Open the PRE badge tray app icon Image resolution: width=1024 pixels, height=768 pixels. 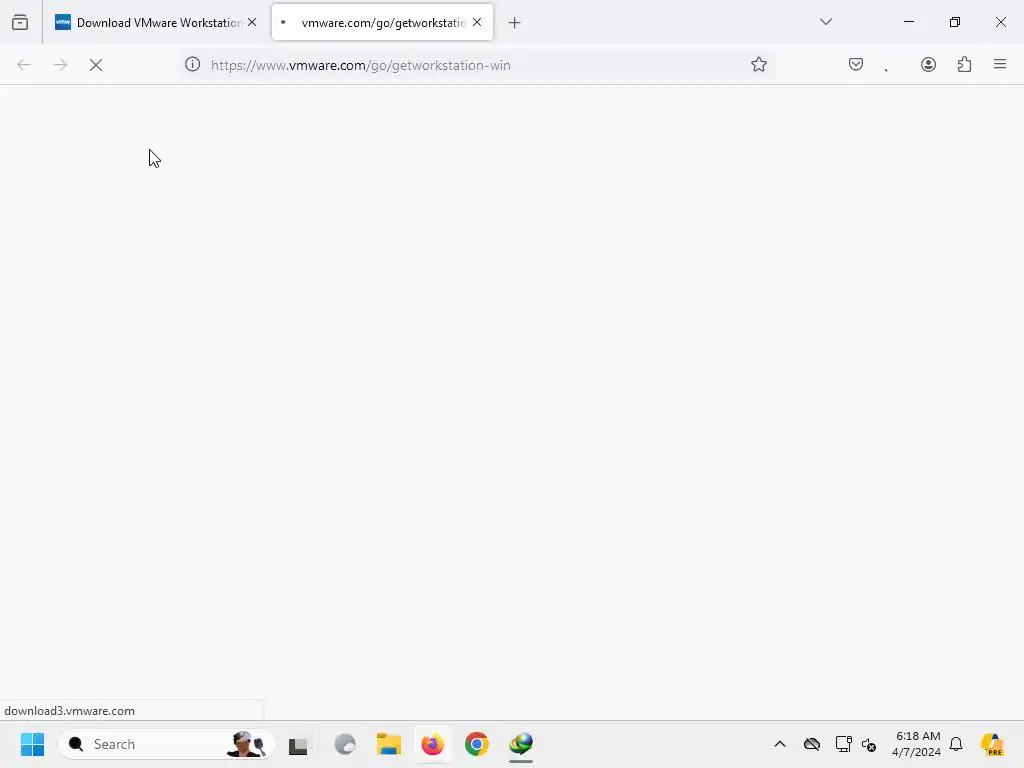pos(992,744)
